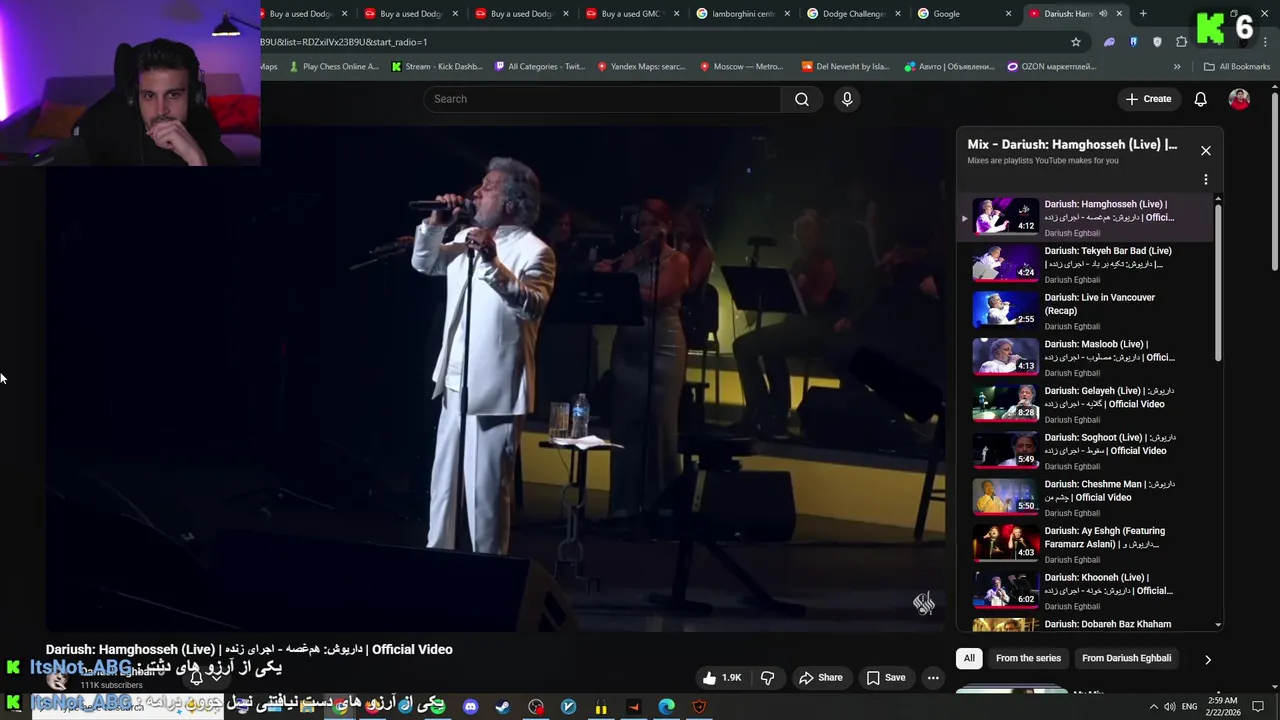The width and height of the screenshot is (1280, 720).
Task: Switch the ENG input language indicator
Action: point(1189,707)
